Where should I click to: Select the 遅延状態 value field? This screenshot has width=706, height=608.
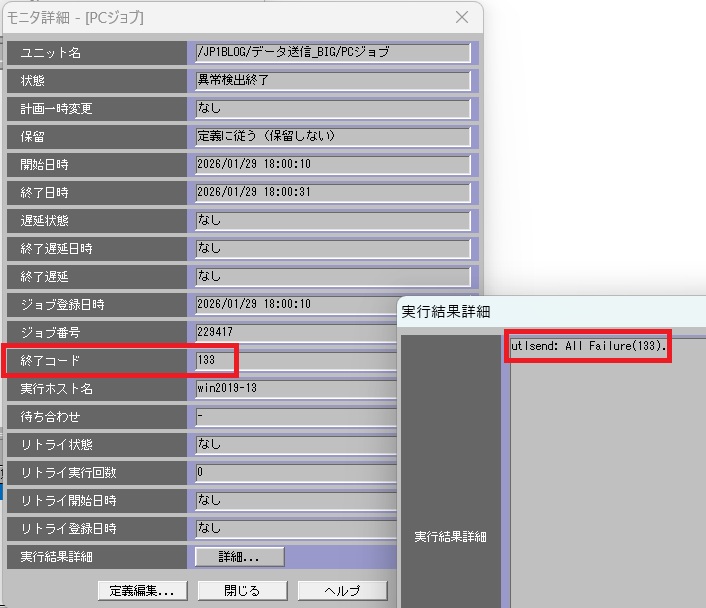point(332,220)
